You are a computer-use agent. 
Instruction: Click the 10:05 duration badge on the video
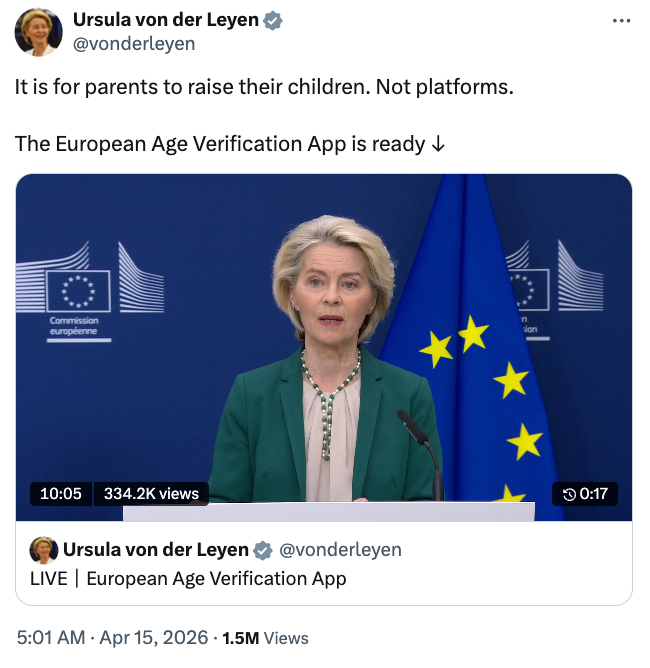point(61,493)
